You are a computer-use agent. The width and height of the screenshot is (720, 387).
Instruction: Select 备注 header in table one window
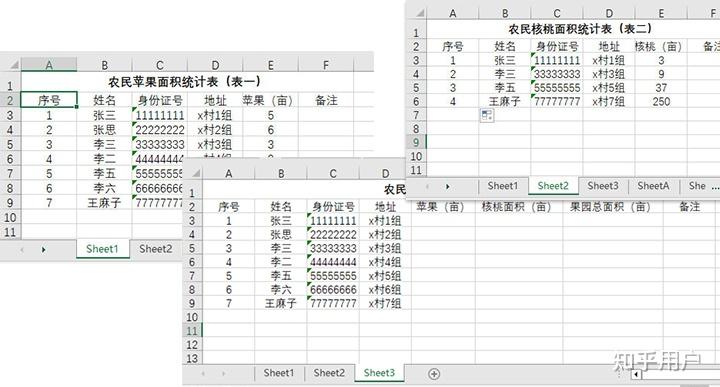click(x=326, y=100)
